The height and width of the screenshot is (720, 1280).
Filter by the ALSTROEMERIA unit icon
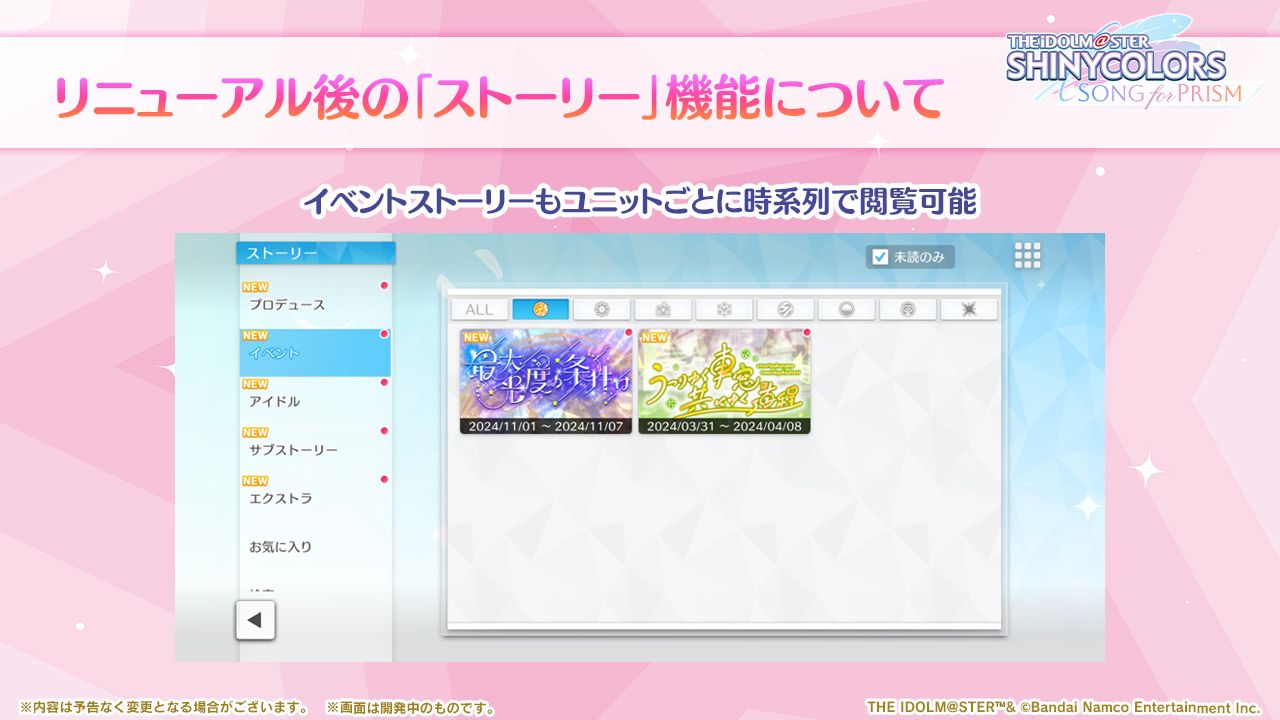coord(724,310)
